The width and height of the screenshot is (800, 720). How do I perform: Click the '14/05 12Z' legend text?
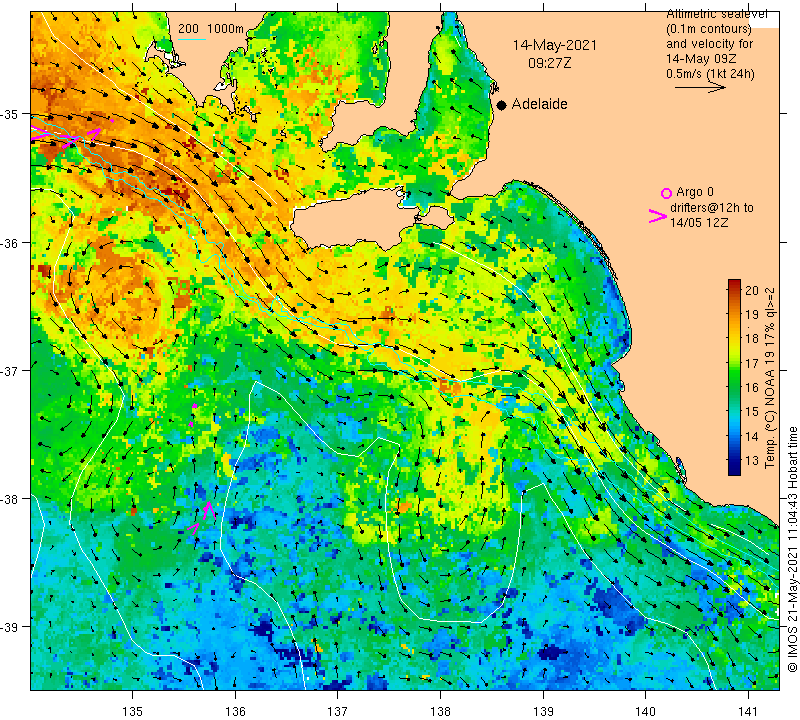(x=698, y=223)
